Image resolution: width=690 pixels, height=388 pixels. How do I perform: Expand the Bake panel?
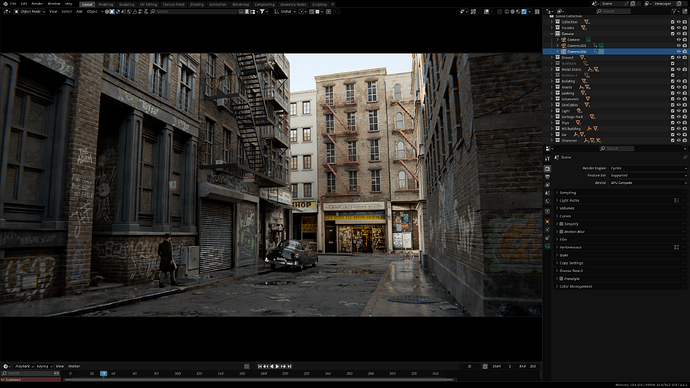620,255
